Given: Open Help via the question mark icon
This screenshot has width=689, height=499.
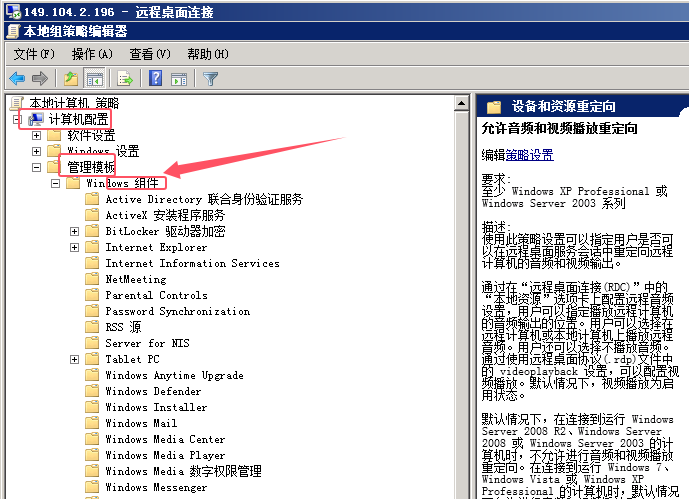Looking at the screenshot, I should pyautogui.click(x=156, y=78).
